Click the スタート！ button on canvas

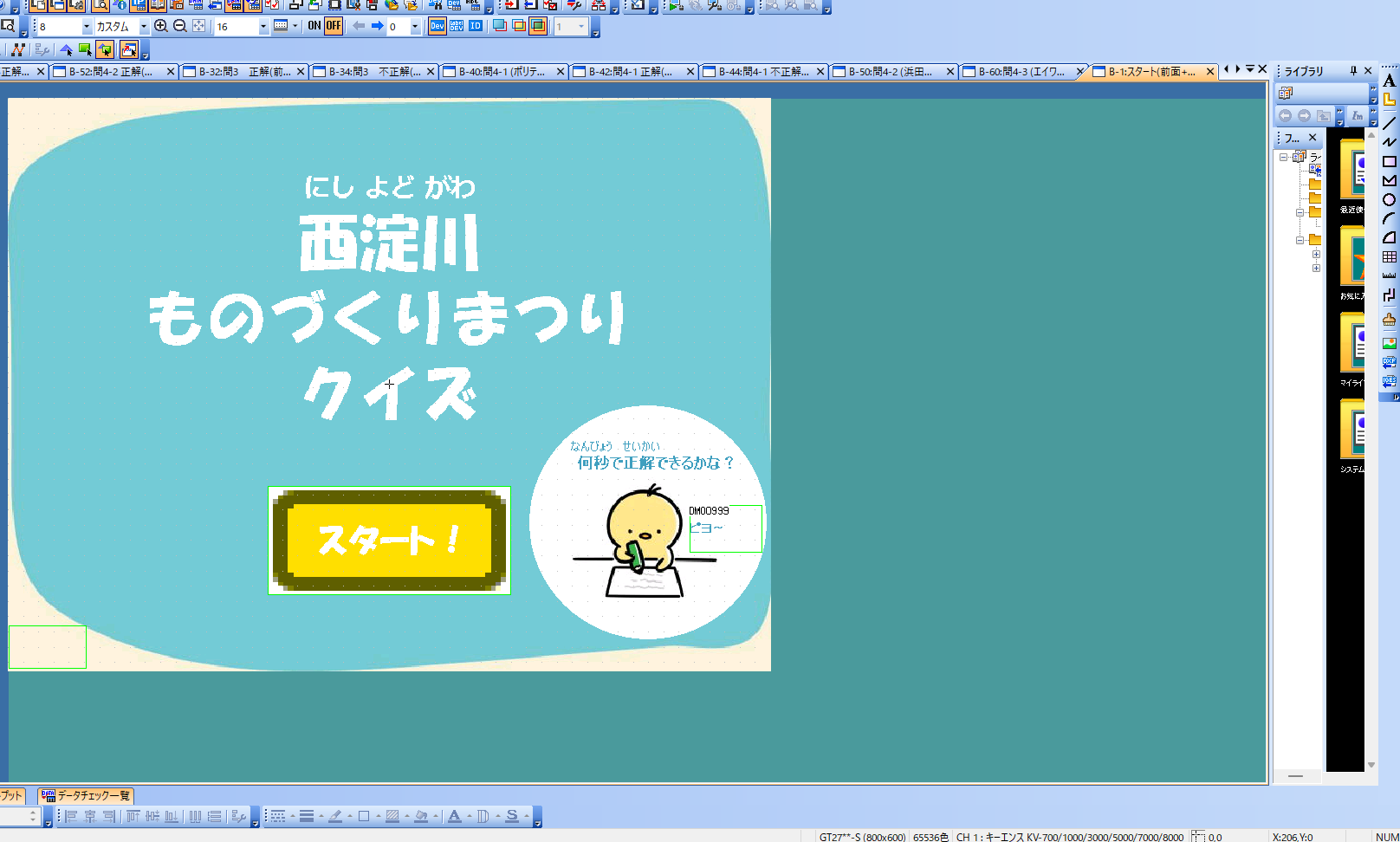point(389,541)
